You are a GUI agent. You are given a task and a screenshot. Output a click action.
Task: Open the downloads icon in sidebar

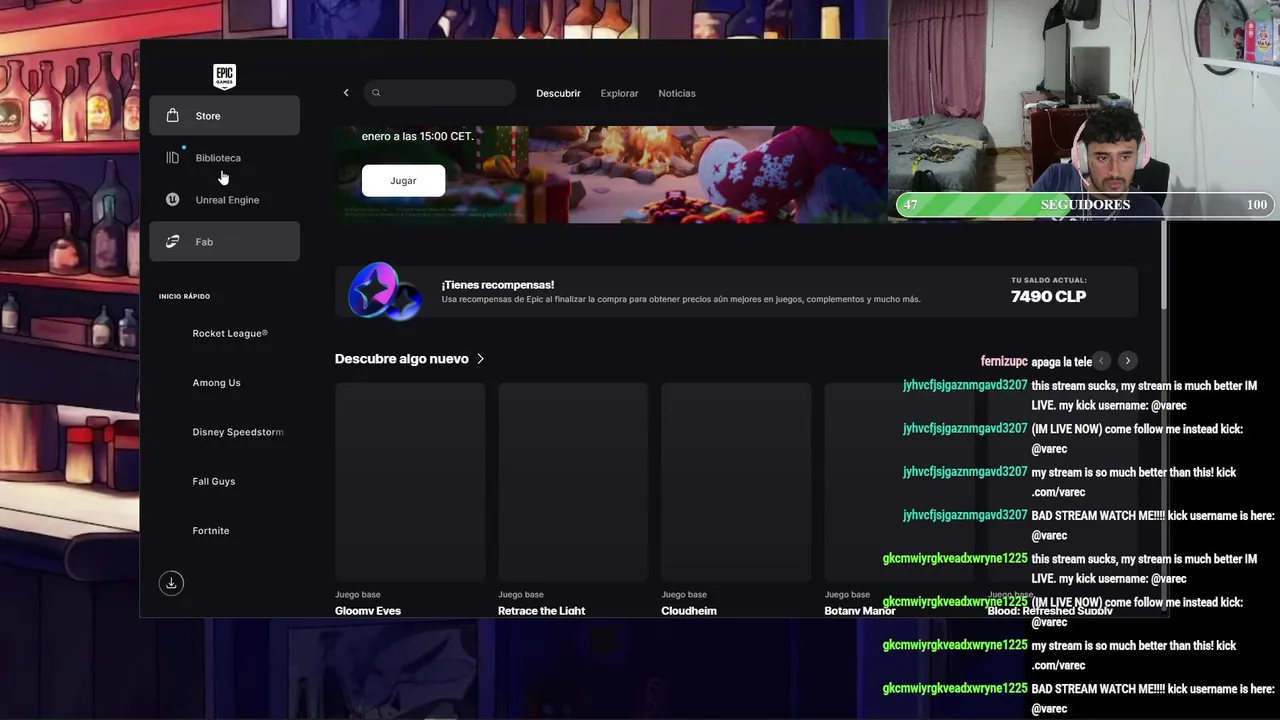(x=171, y=583)
